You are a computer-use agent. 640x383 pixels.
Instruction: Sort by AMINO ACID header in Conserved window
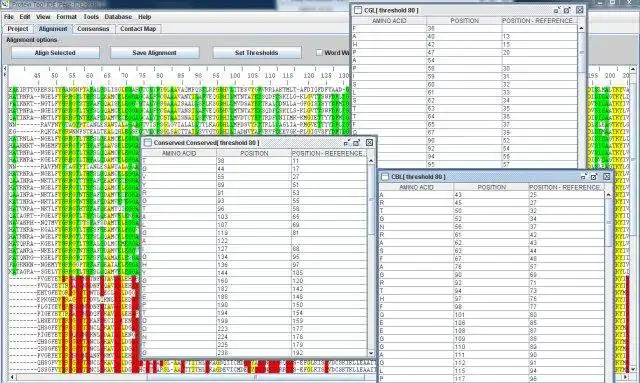[x=179, y=153]
